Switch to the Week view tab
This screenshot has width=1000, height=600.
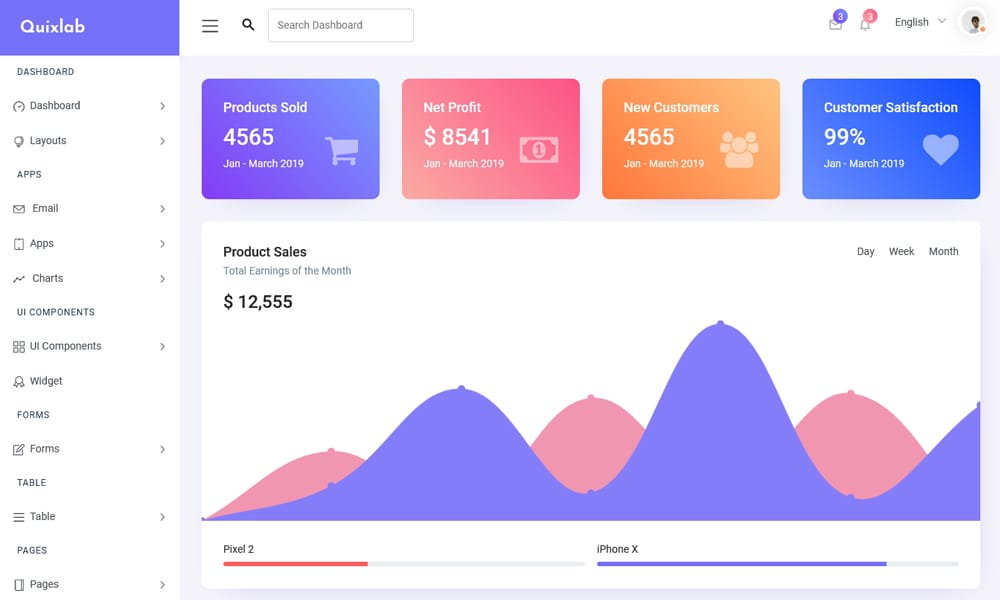pyautogui.click(x=901, y=251)
